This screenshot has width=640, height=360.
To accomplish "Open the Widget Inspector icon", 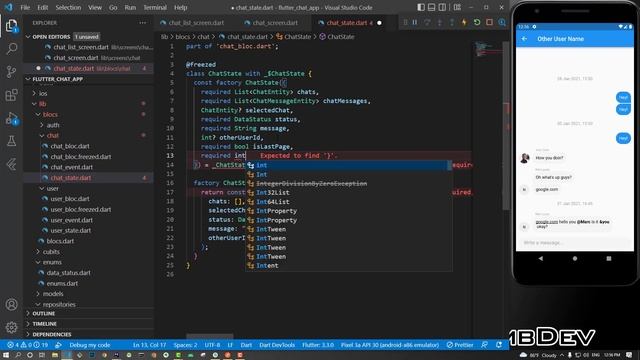I will point(502,22).
